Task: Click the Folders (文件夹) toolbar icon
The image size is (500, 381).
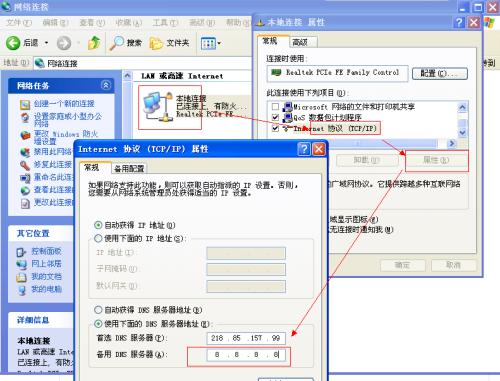Action: [156, 43]
